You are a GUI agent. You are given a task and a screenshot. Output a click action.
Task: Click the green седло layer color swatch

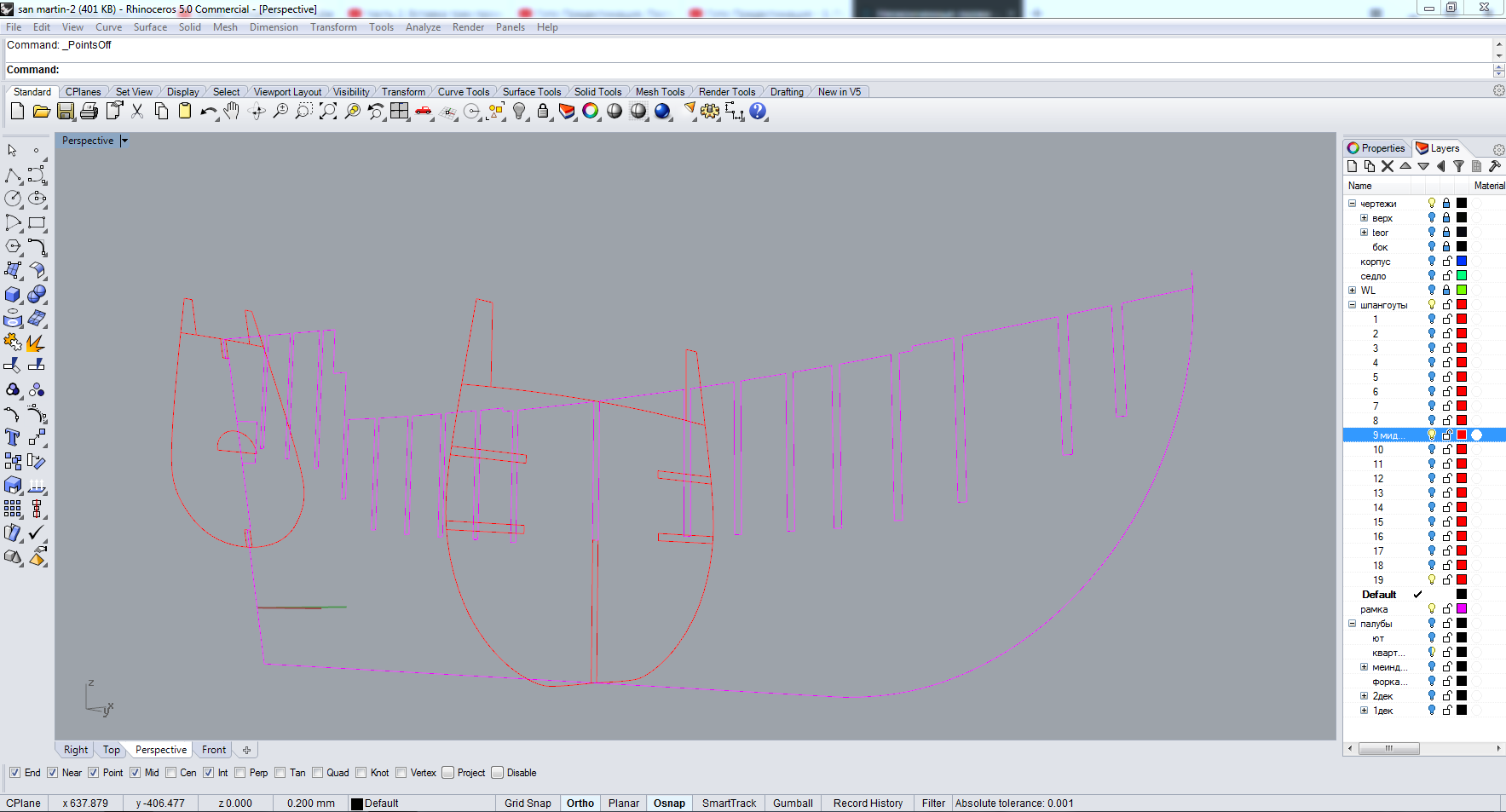[x=1462, y=276]
